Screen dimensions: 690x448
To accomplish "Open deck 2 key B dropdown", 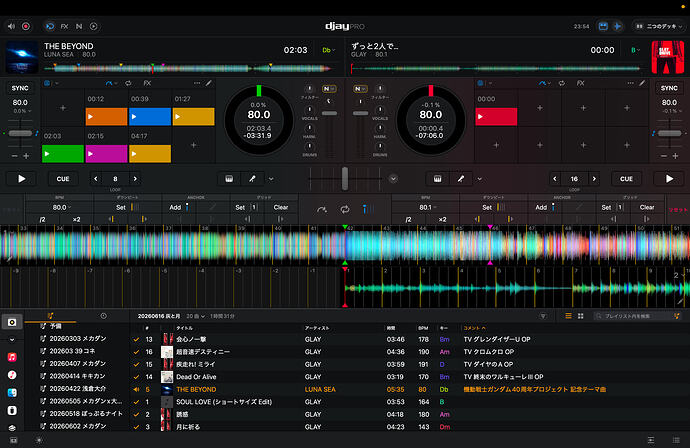I will (635, 50).
